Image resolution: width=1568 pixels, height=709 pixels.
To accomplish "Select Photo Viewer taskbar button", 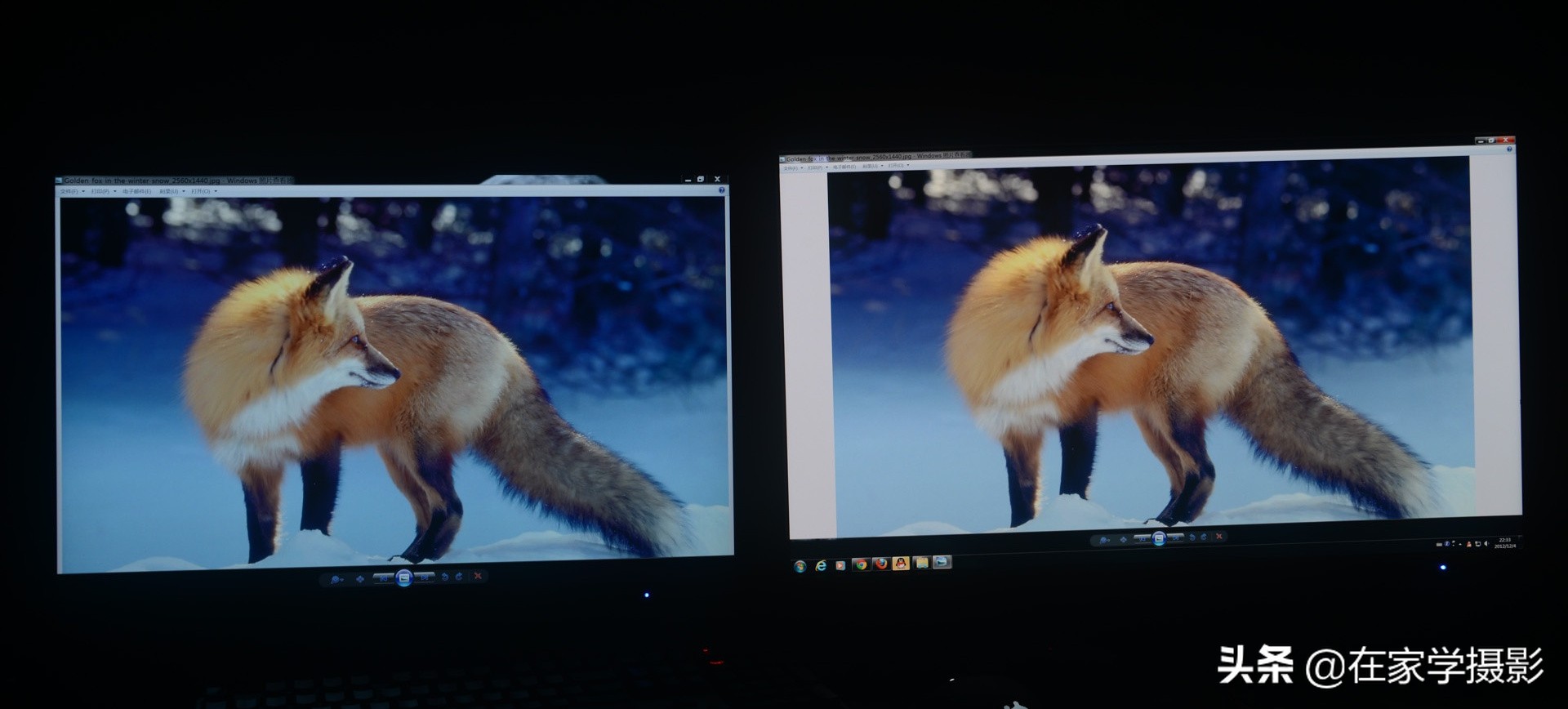I will click(x=942, y=562).
